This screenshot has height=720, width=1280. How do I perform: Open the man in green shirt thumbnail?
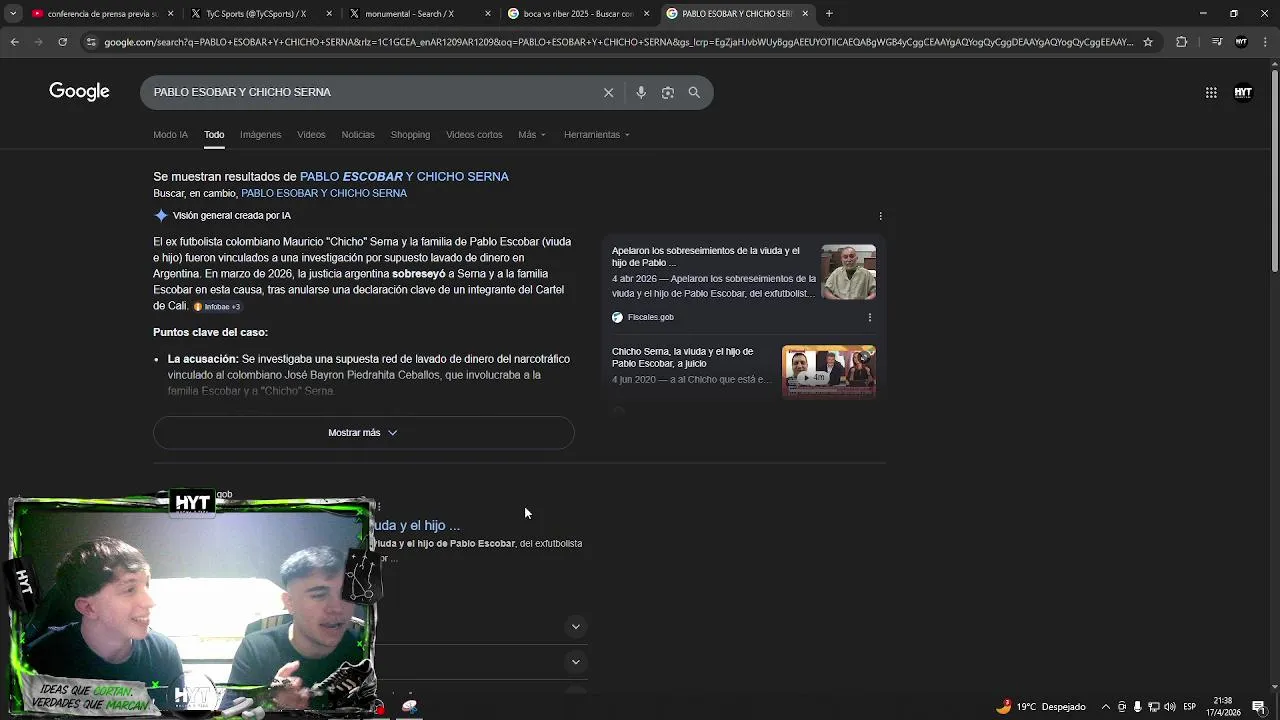pos(848,272)
